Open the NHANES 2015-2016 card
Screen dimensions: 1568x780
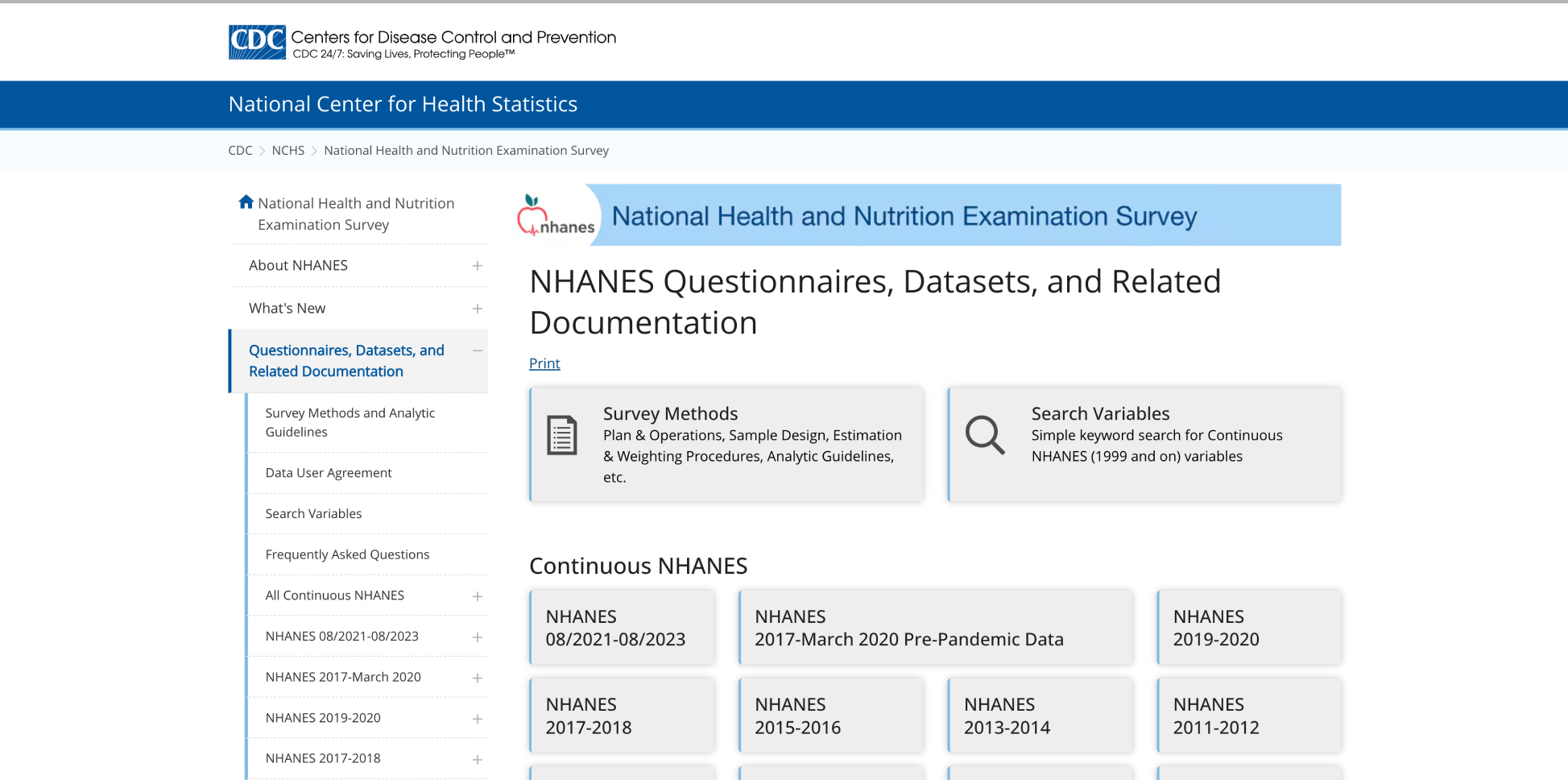[x=830, y=716]
